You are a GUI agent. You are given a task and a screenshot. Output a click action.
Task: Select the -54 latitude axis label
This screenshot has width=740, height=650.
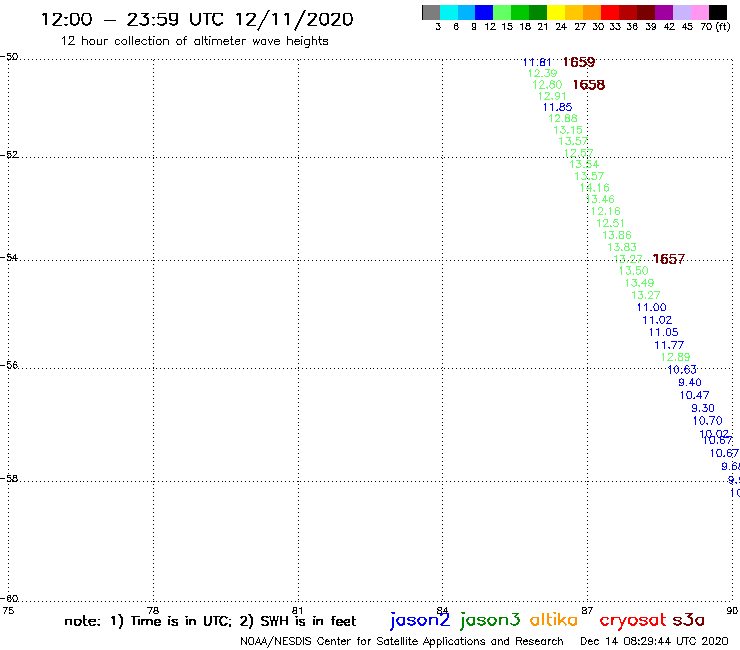pyautogui.click(x=9, y=258)
